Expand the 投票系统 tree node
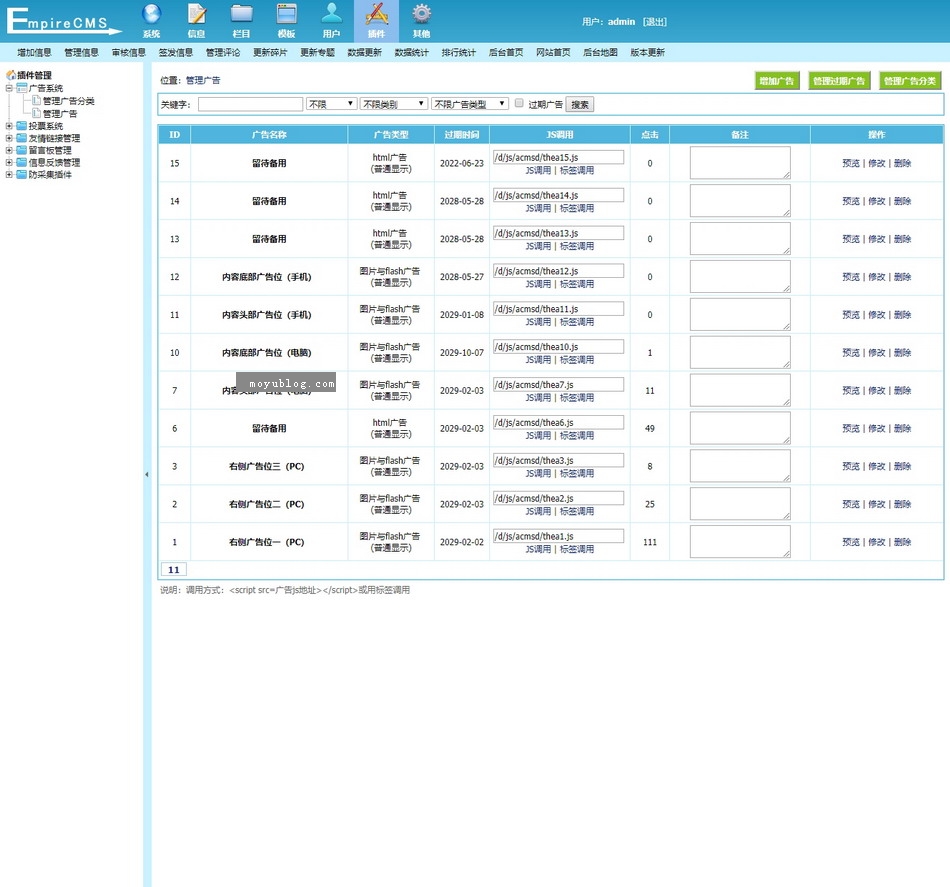This screenshot has width=950, height=887. pos(9,127)
